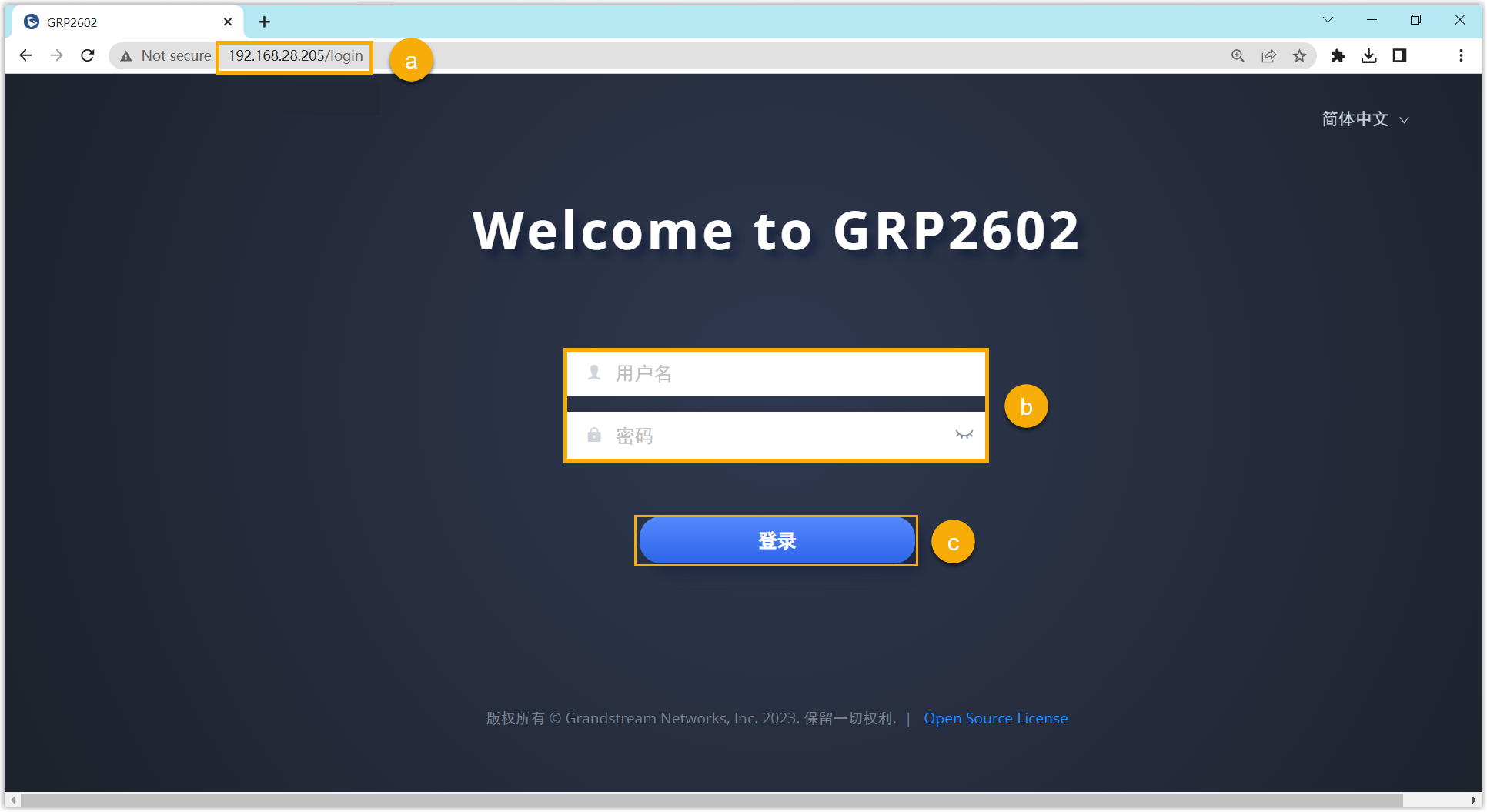Click the Not secure site info indicator
Image resolution: width=1487 pixels, height=812 pixels.
click(165, 55)
